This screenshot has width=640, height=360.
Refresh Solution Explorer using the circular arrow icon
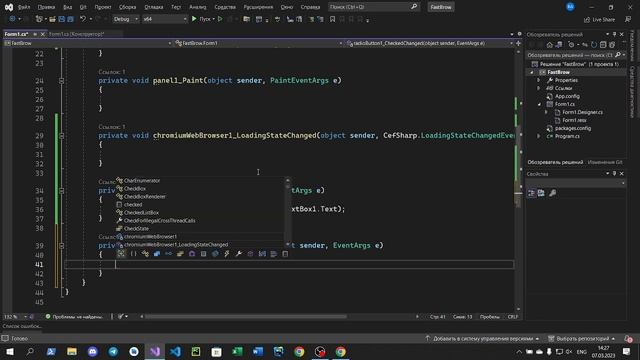pos(594,44)
